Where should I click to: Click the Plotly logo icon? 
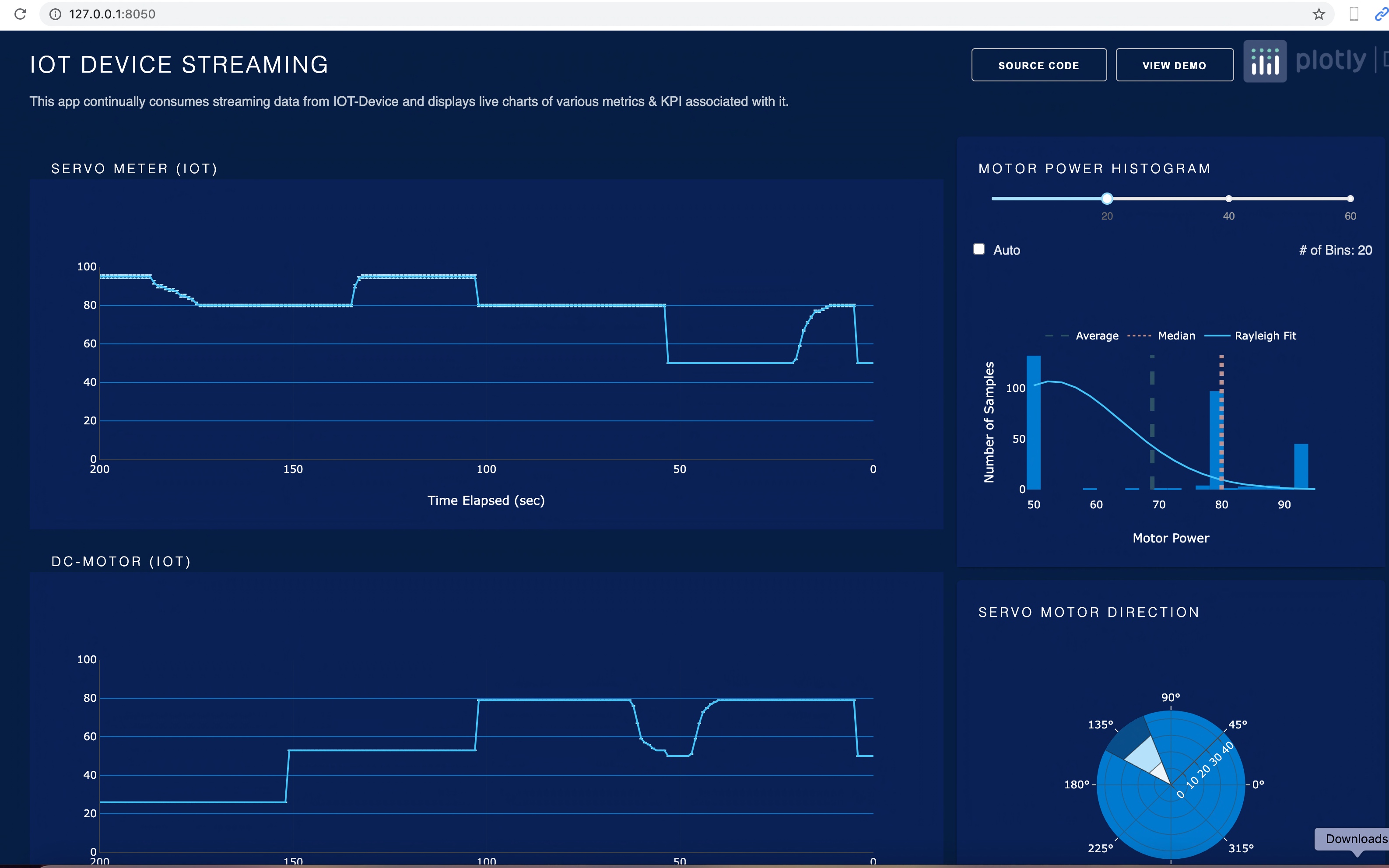click(1264, 61)
